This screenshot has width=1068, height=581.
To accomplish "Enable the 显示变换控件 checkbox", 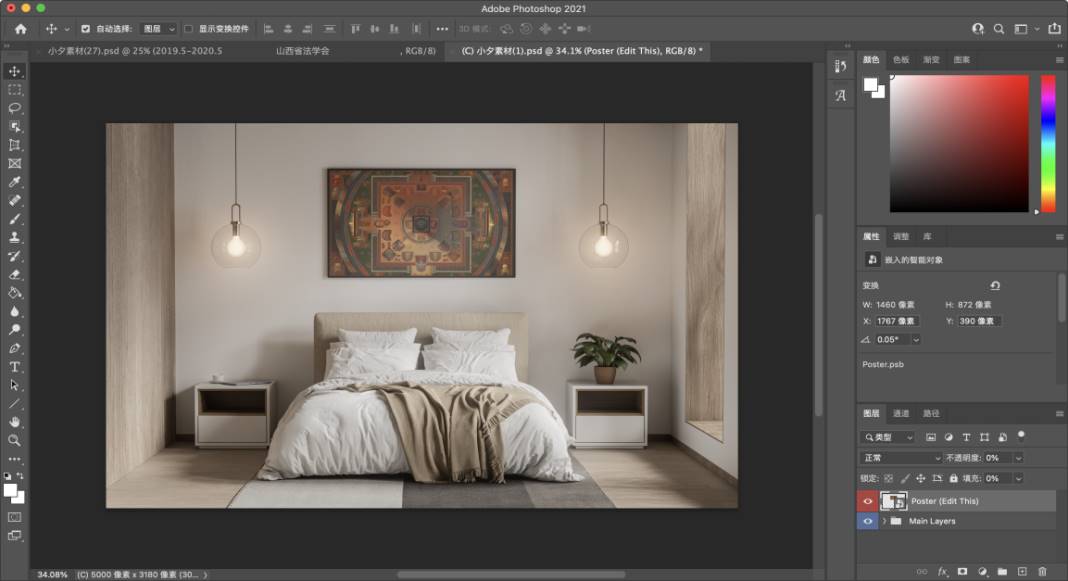I will [x=188, y=29].
